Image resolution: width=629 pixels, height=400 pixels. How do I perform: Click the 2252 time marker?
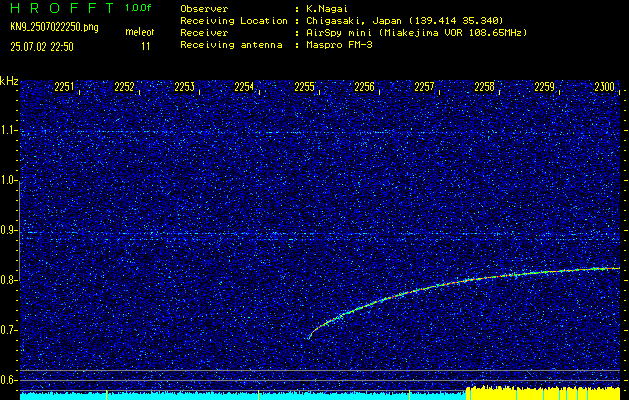124,87
